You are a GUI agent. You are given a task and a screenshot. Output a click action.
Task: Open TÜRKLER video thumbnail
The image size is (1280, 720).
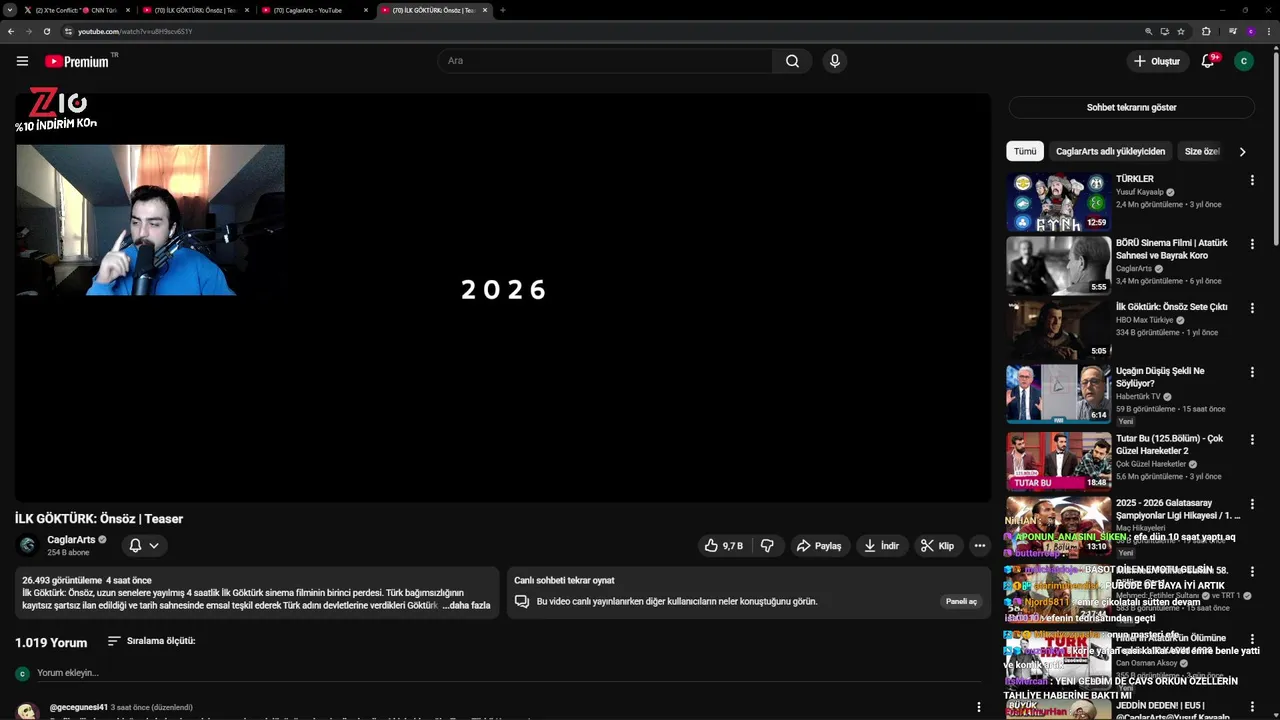[x=1058, y=202]
